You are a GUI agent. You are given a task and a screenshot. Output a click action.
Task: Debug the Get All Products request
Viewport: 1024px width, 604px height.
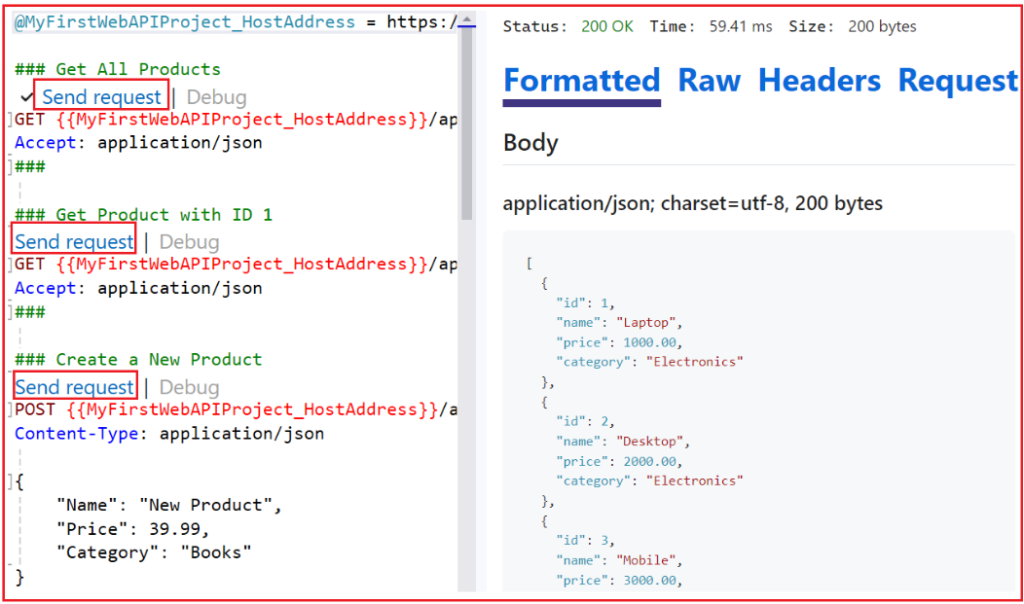pyautogui.click(x=216, y=97)
